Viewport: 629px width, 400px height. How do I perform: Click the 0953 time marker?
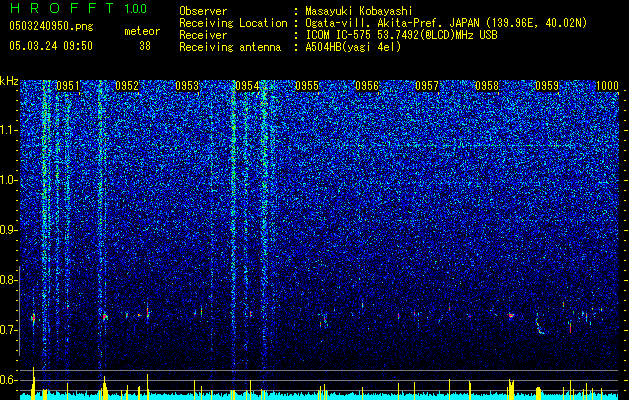point(187,86)
